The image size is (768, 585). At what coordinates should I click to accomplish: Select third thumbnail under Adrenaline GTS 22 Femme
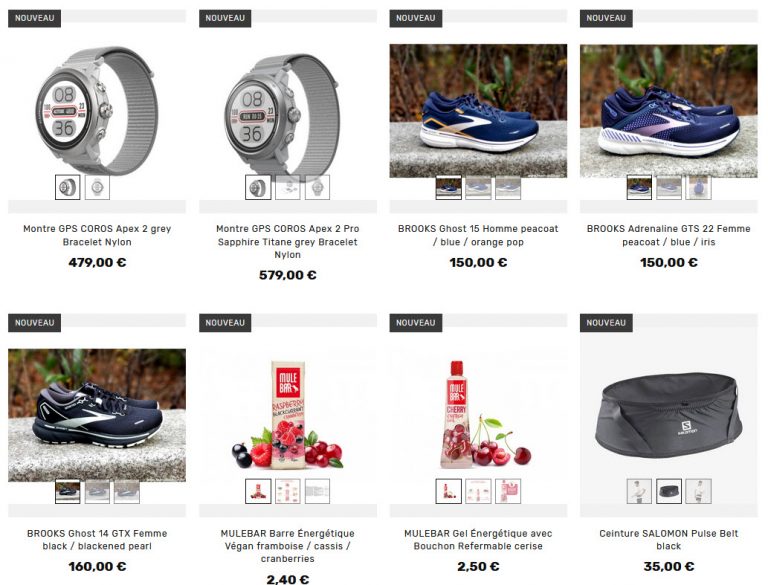[x=698, y=187]
